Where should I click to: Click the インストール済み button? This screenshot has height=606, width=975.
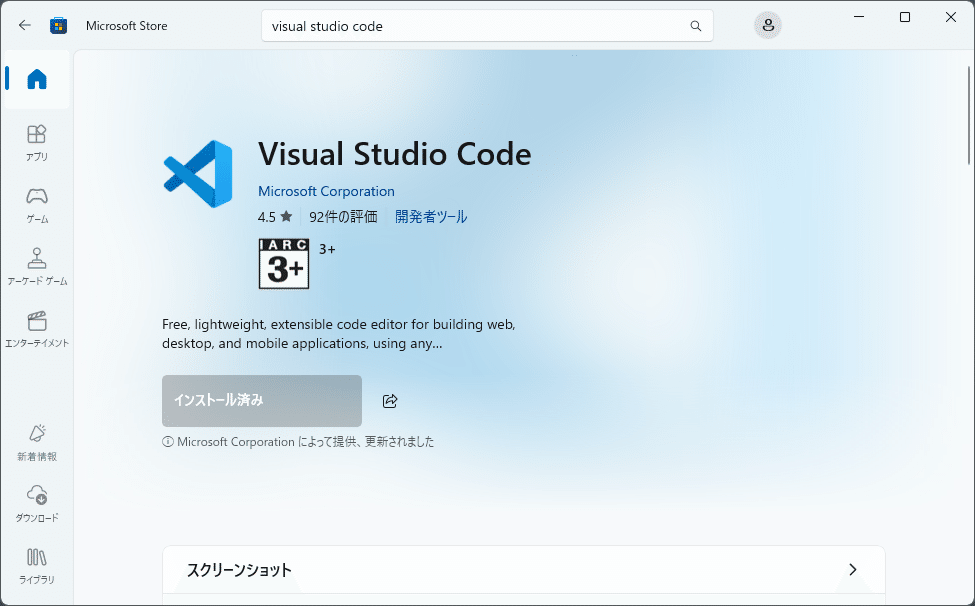262,401
